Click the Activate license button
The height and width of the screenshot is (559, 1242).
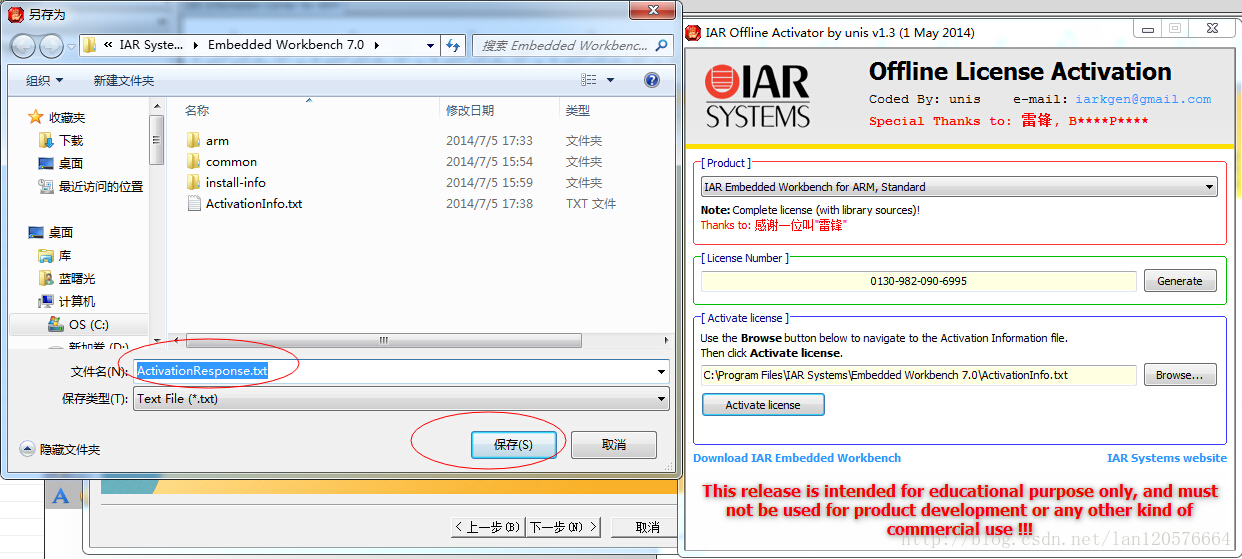pos(763,405)
